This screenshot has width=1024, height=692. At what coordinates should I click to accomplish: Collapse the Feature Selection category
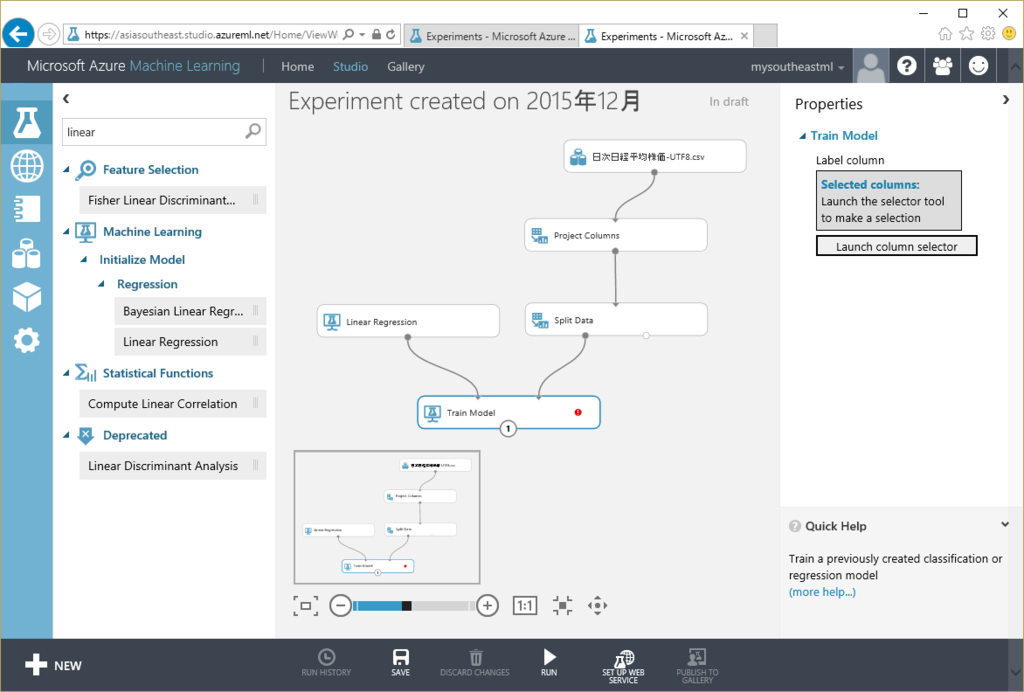point(66,170)
